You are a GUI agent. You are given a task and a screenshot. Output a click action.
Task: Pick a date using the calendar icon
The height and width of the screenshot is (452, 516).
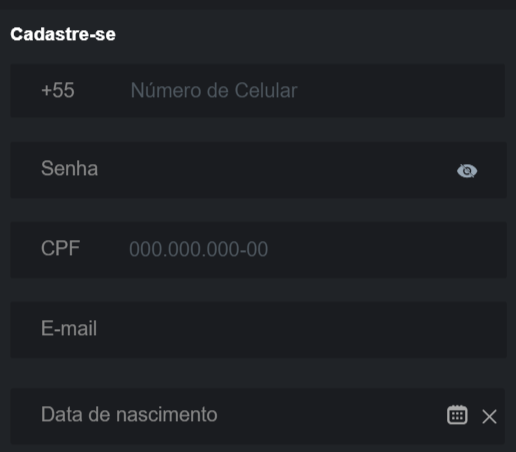(457, 415)
